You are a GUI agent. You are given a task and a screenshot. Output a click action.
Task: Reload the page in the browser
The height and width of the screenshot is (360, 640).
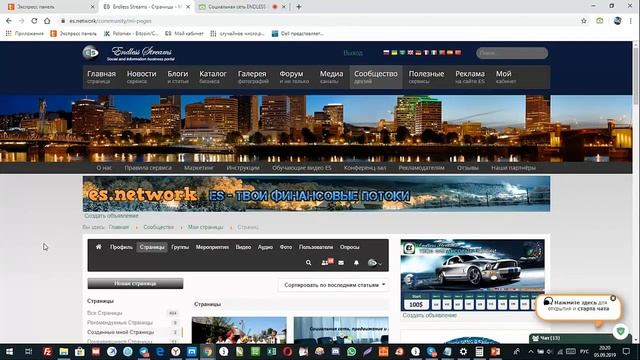pyautogui.click(x=34, y=21)
